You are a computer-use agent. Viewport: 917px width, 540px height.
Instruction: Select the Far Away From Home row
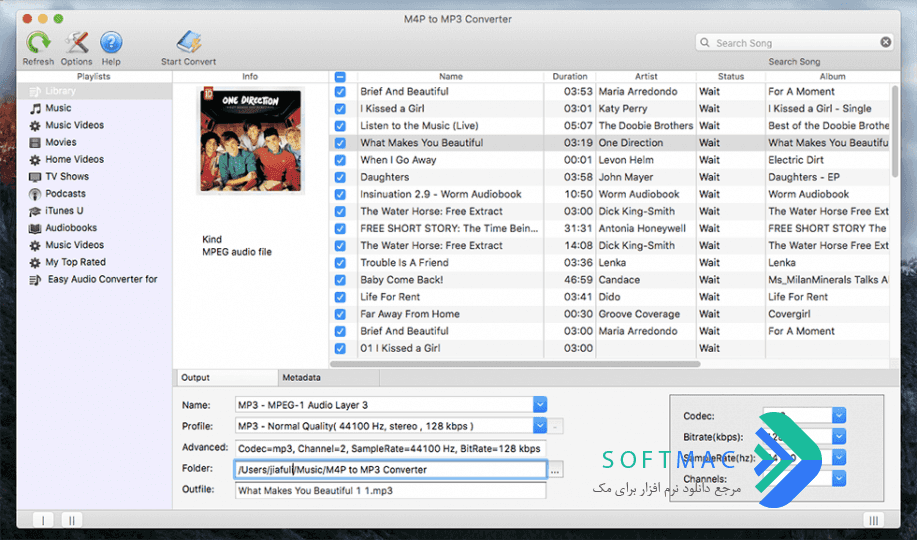point(611,314)
